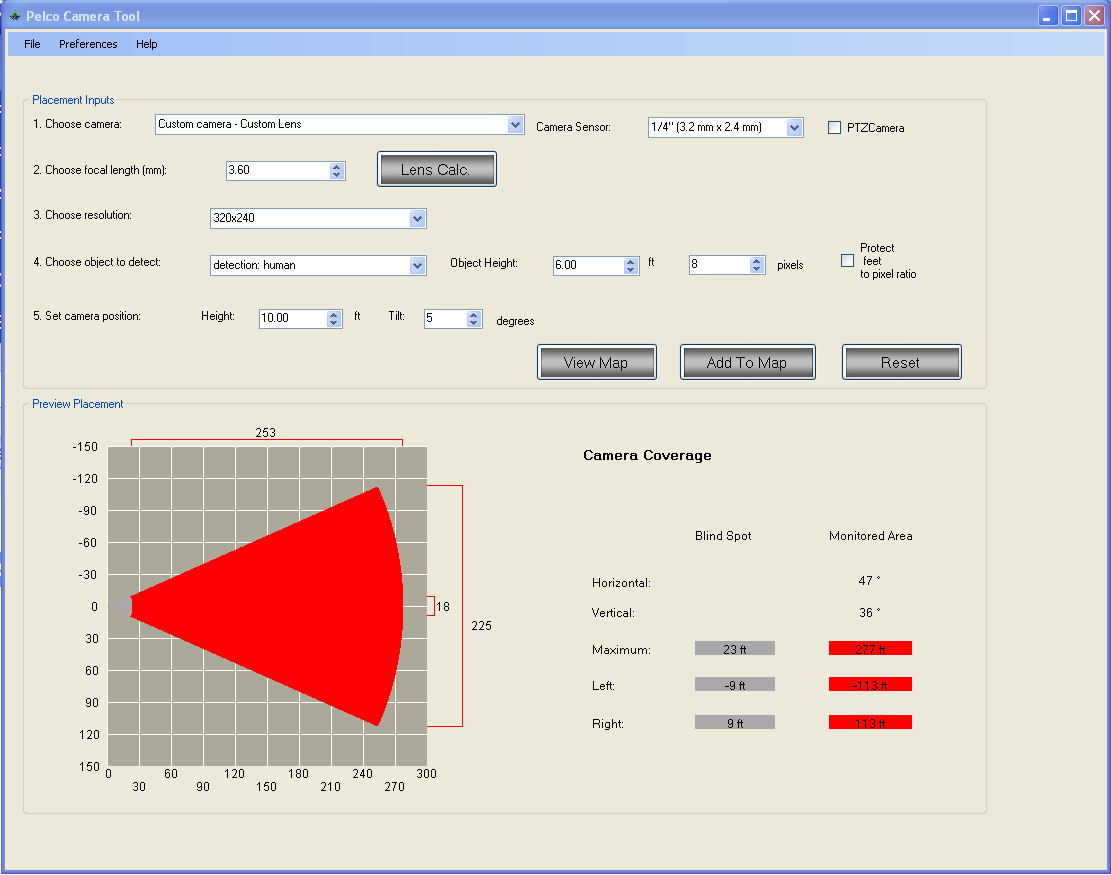The width and height of the screenshot is (1111, 875).
Task: Click the View Map button
Action: 596,362
